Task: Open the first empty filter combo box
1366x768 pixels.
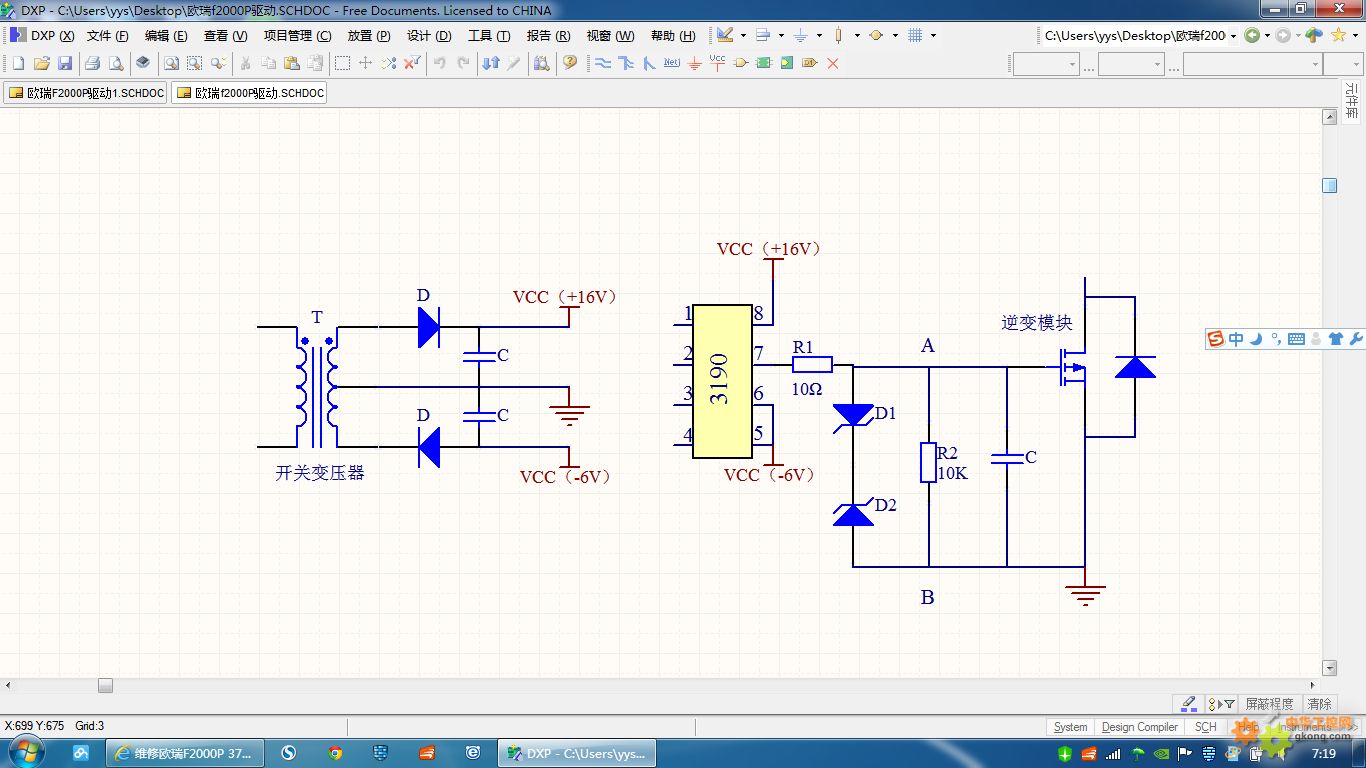Action: pos(1046,64)
